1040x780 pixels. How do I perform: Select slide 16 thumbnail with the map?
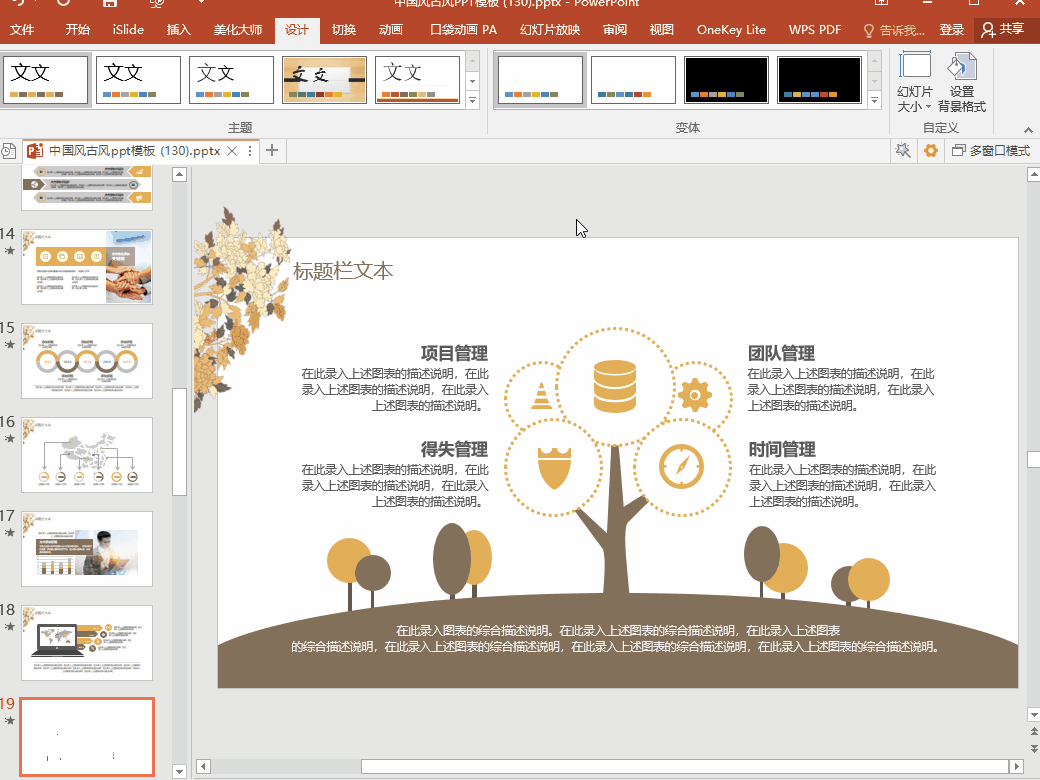point(87,455)
